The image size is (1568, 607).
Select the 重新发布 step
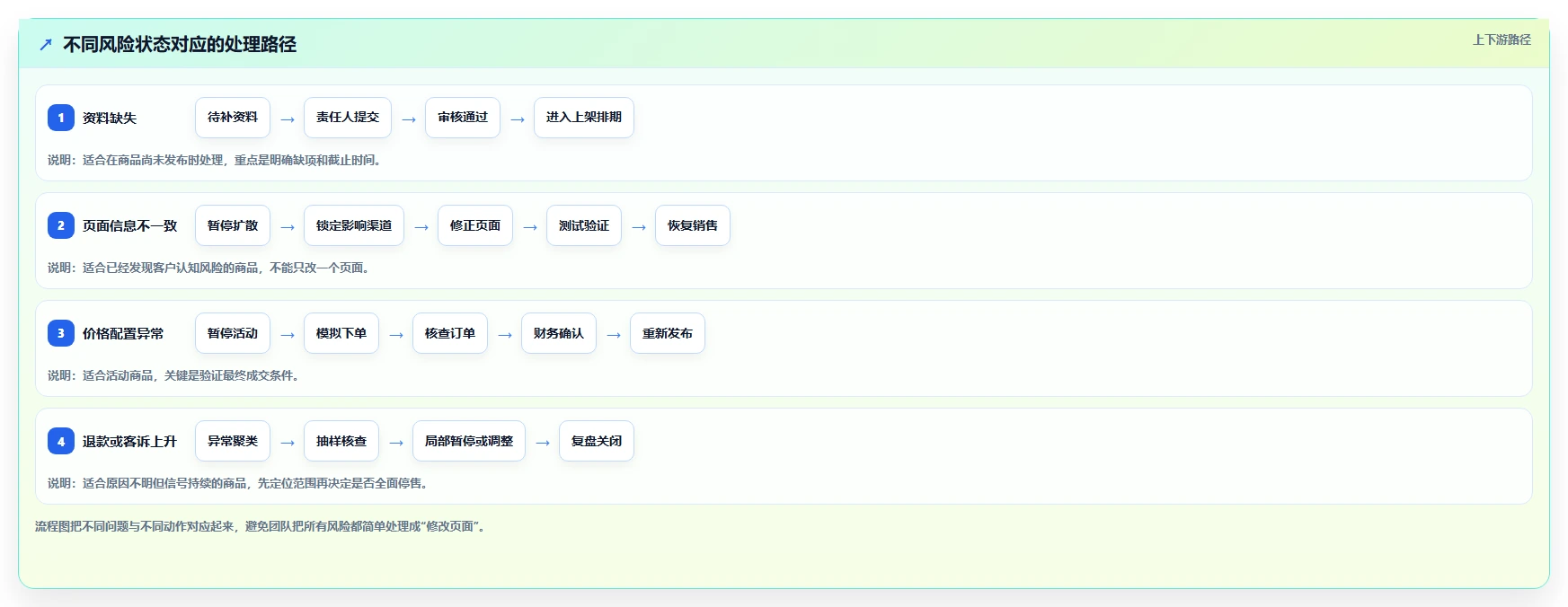(x=668, y=333)
